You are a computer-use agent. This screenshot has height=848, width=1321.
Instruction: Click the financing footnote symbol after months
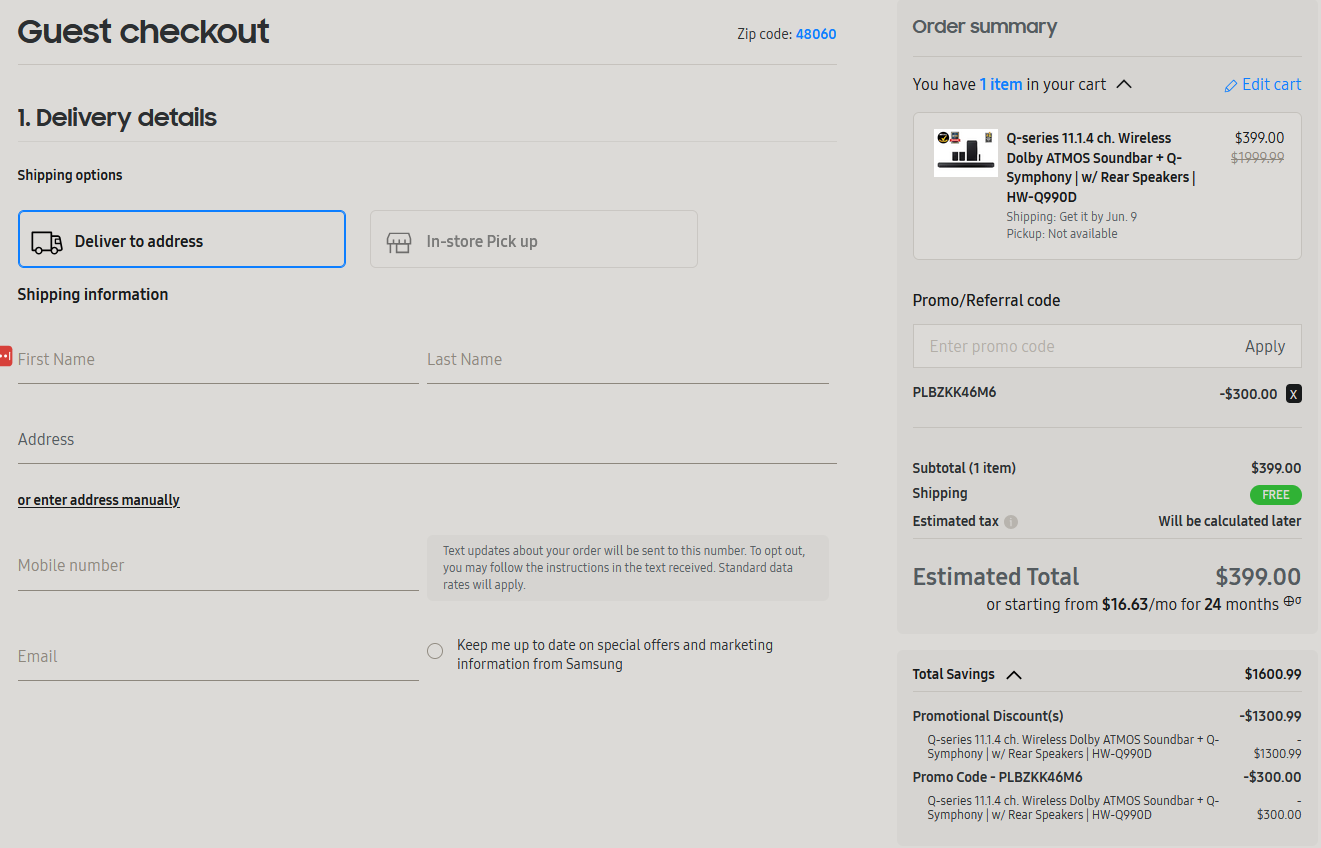1292,602
